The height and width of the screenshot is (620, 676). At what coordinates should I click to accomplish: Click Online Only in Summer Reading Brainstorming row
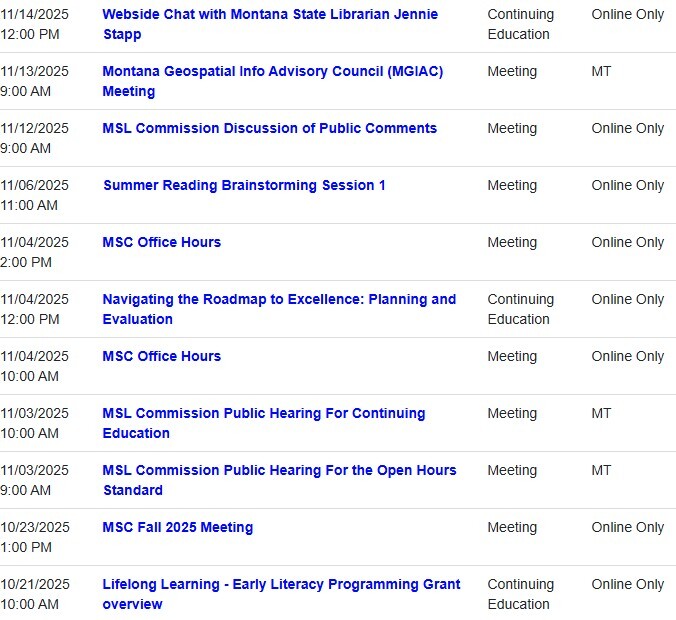tap(627, 186)
